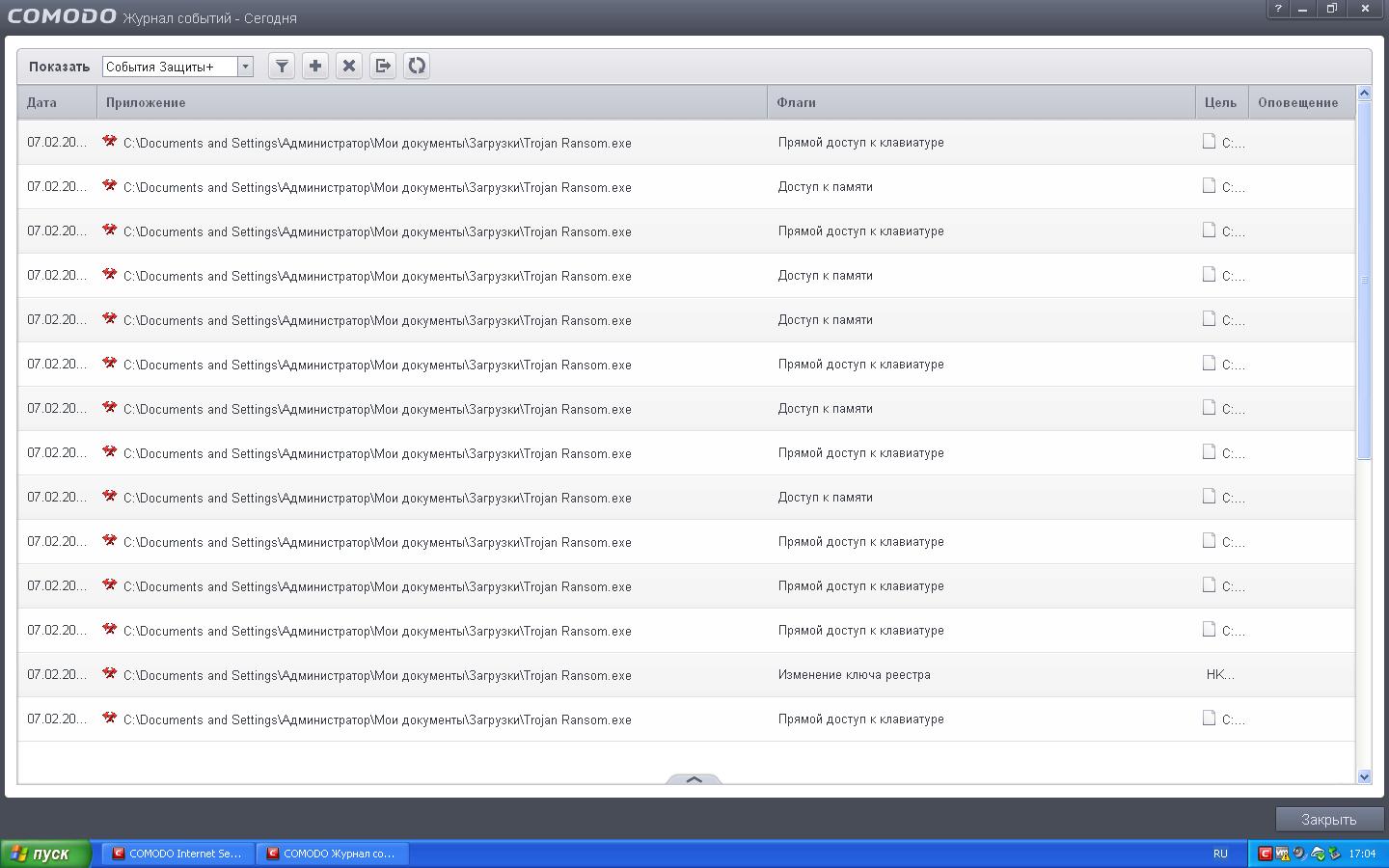Click the export log icon in toolbar

[x=383, y=66]
